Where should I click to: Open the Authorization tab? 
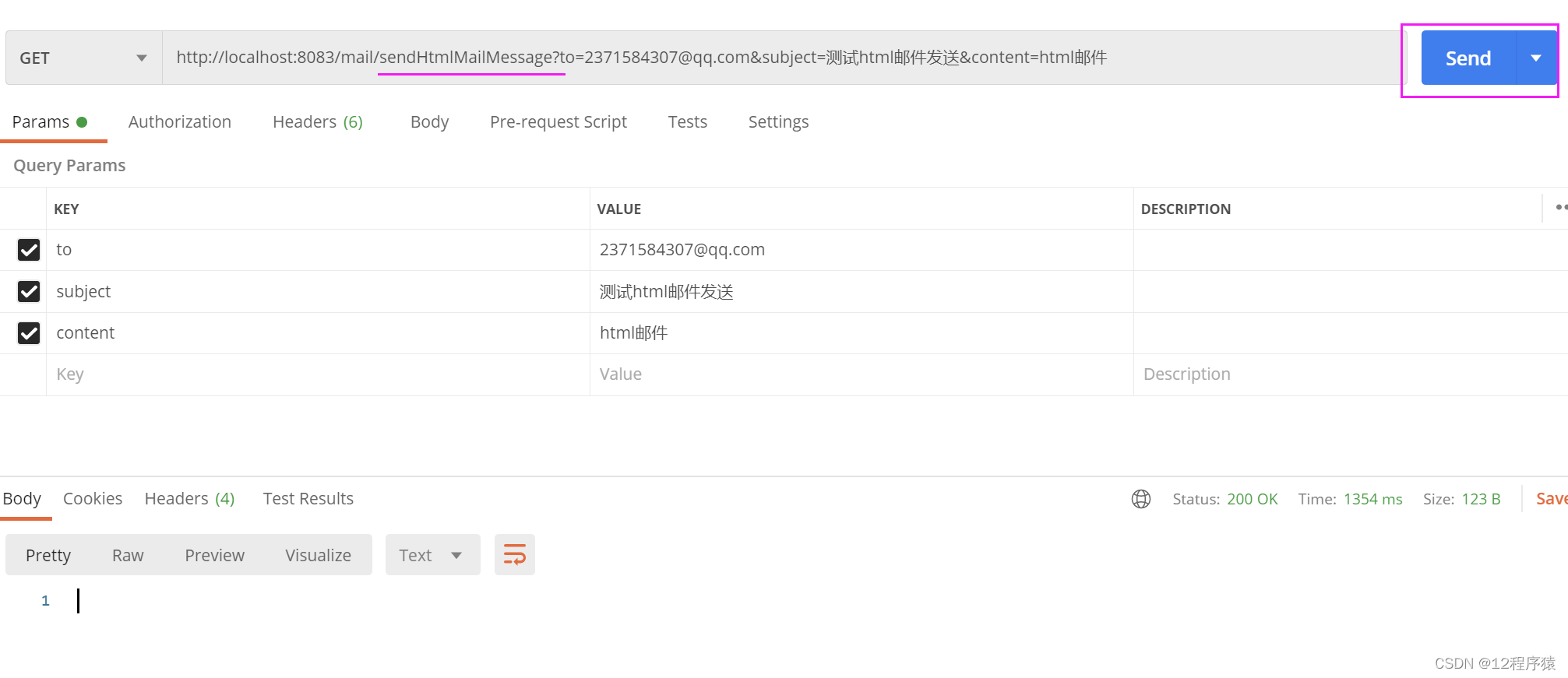coord(180,122)
